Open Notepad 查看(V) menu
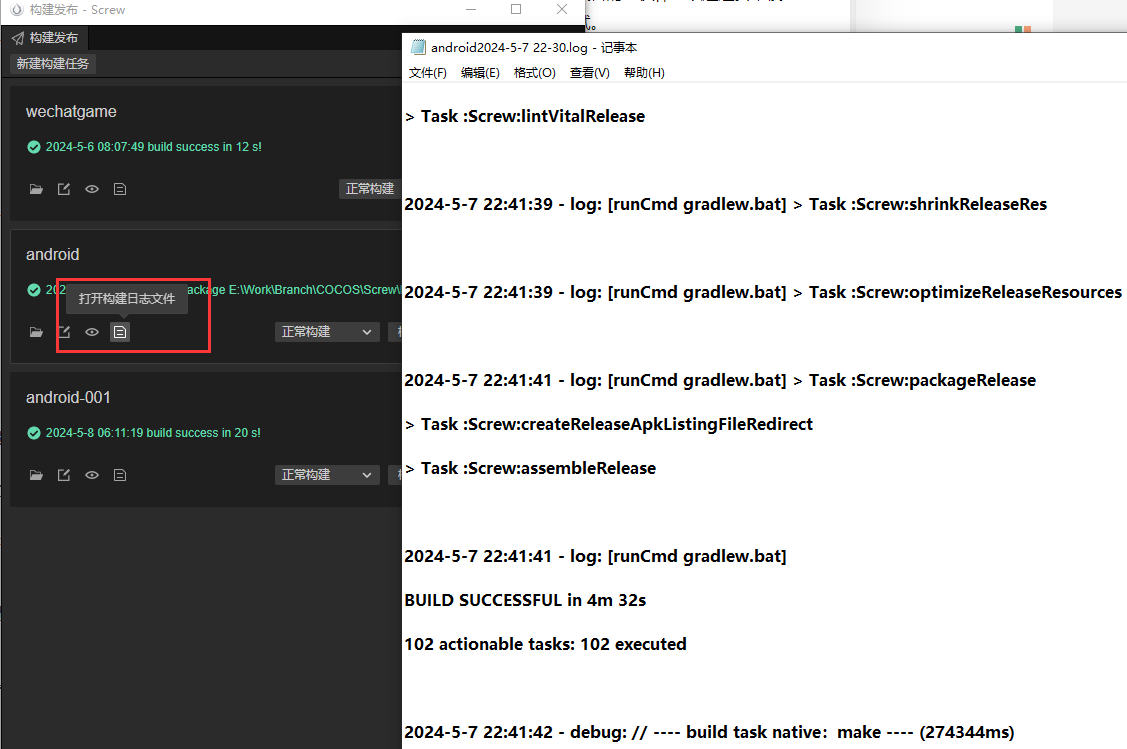Image resolution: width=1127 pixels, height=749 pixels. [x=589, y=73]
